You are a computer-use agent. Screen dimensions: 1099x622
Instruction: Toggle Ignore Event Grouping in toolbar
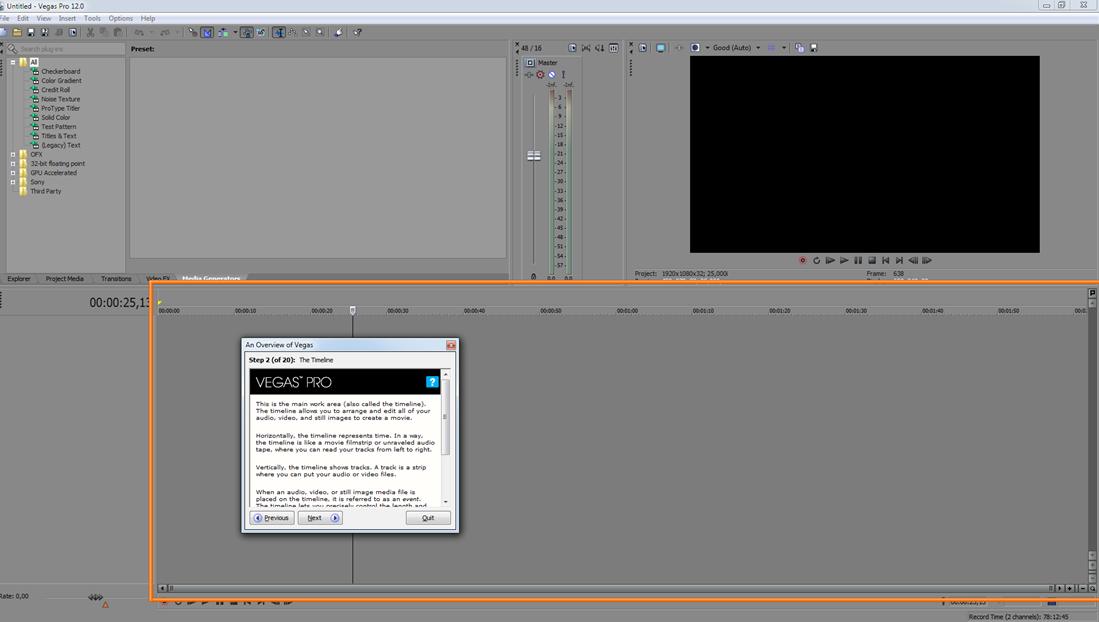pos(261,32)
